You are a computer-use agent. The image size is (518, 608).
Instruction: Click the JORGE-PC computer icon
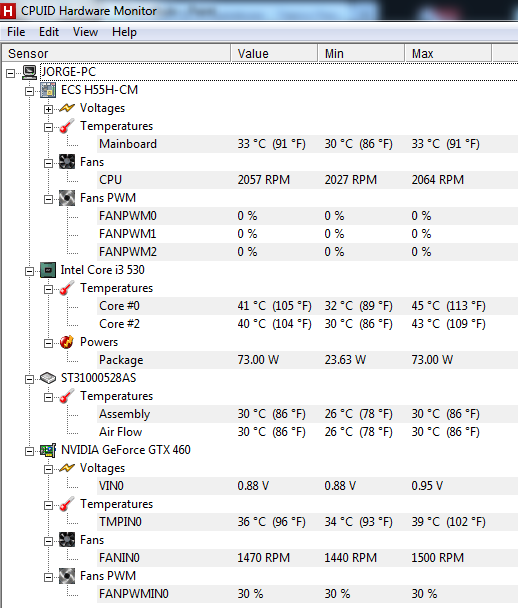(29, 72)
